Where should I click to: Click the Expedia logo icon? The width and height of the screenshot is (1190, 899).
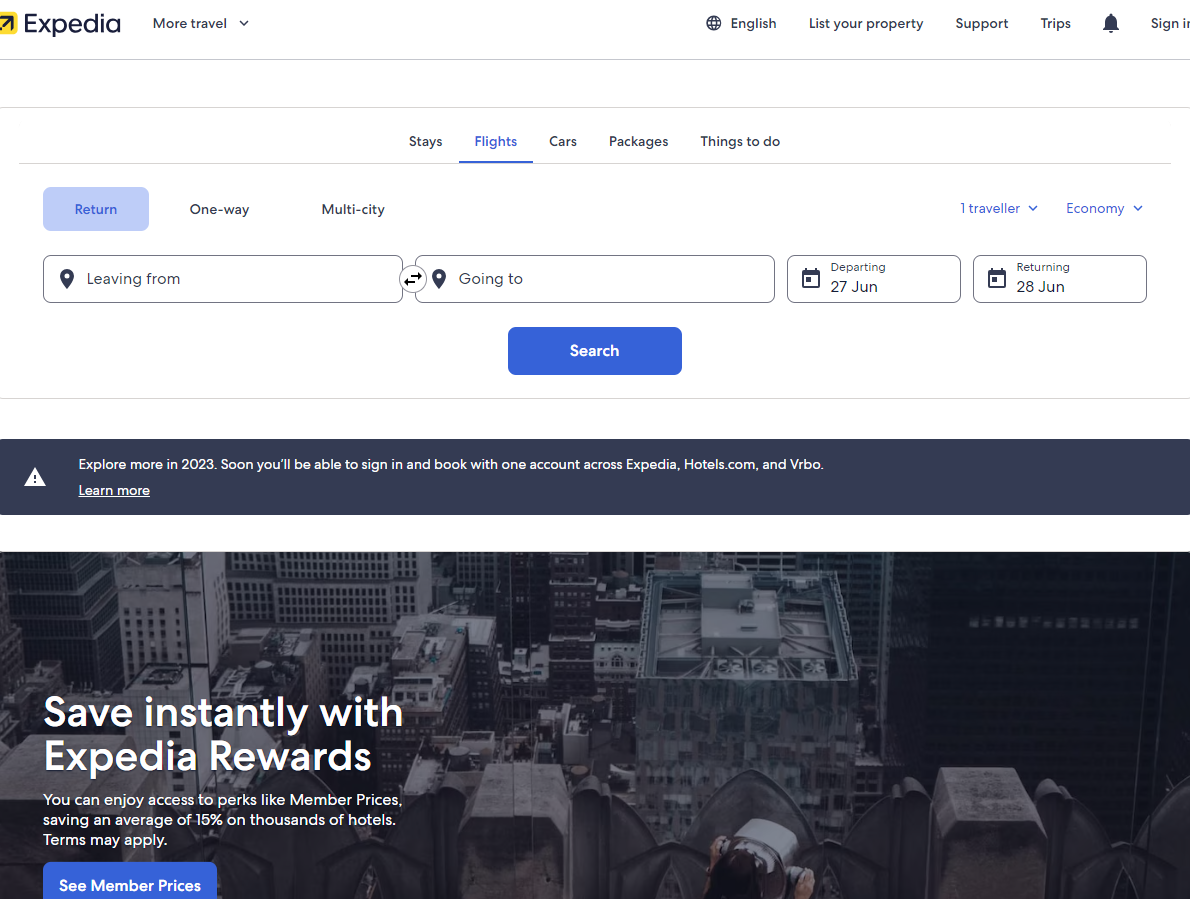pos(8,23)
